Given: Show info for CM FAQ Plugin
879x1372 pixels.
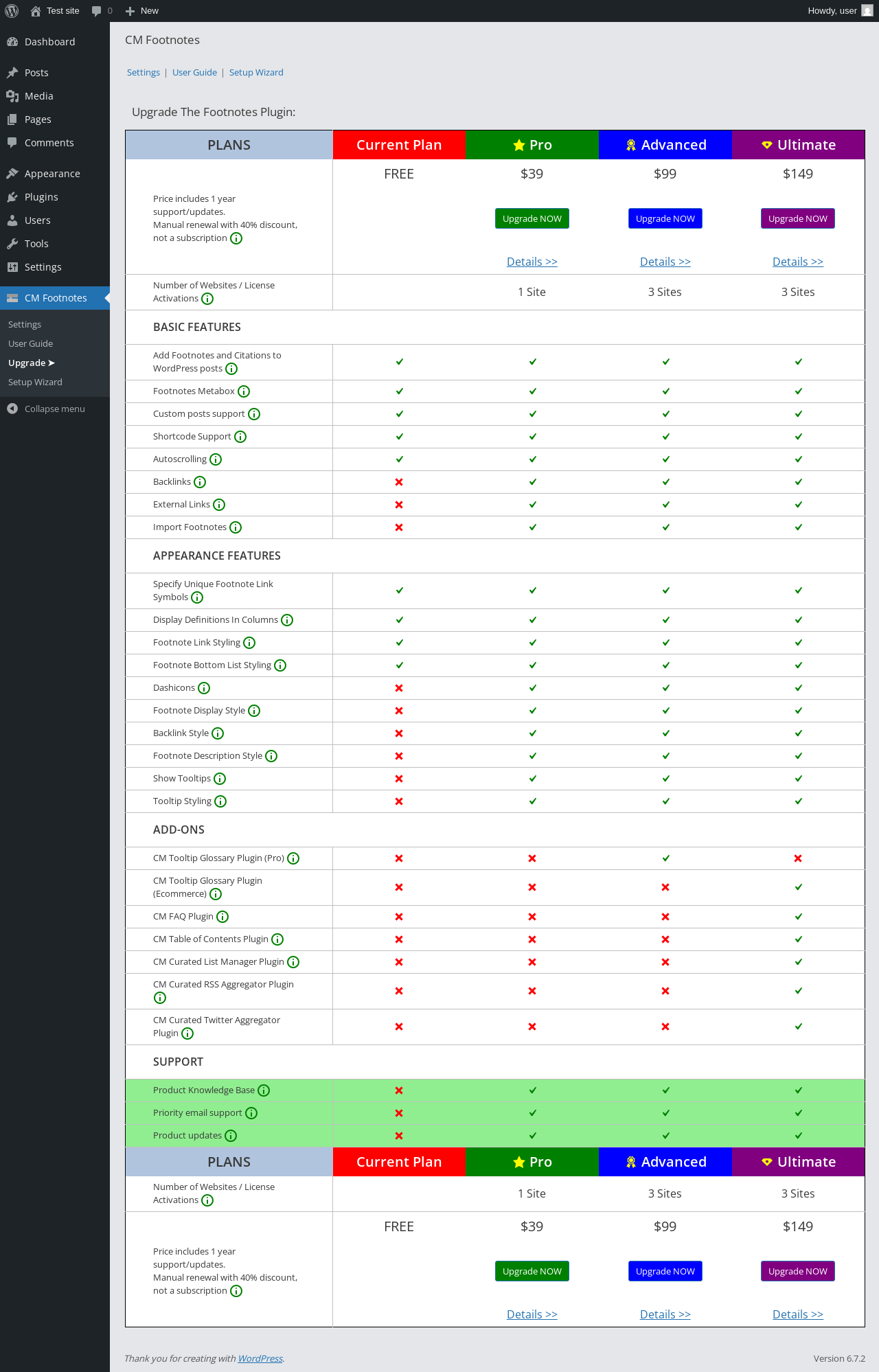Looking at the screenshot, I should (222, 917).
